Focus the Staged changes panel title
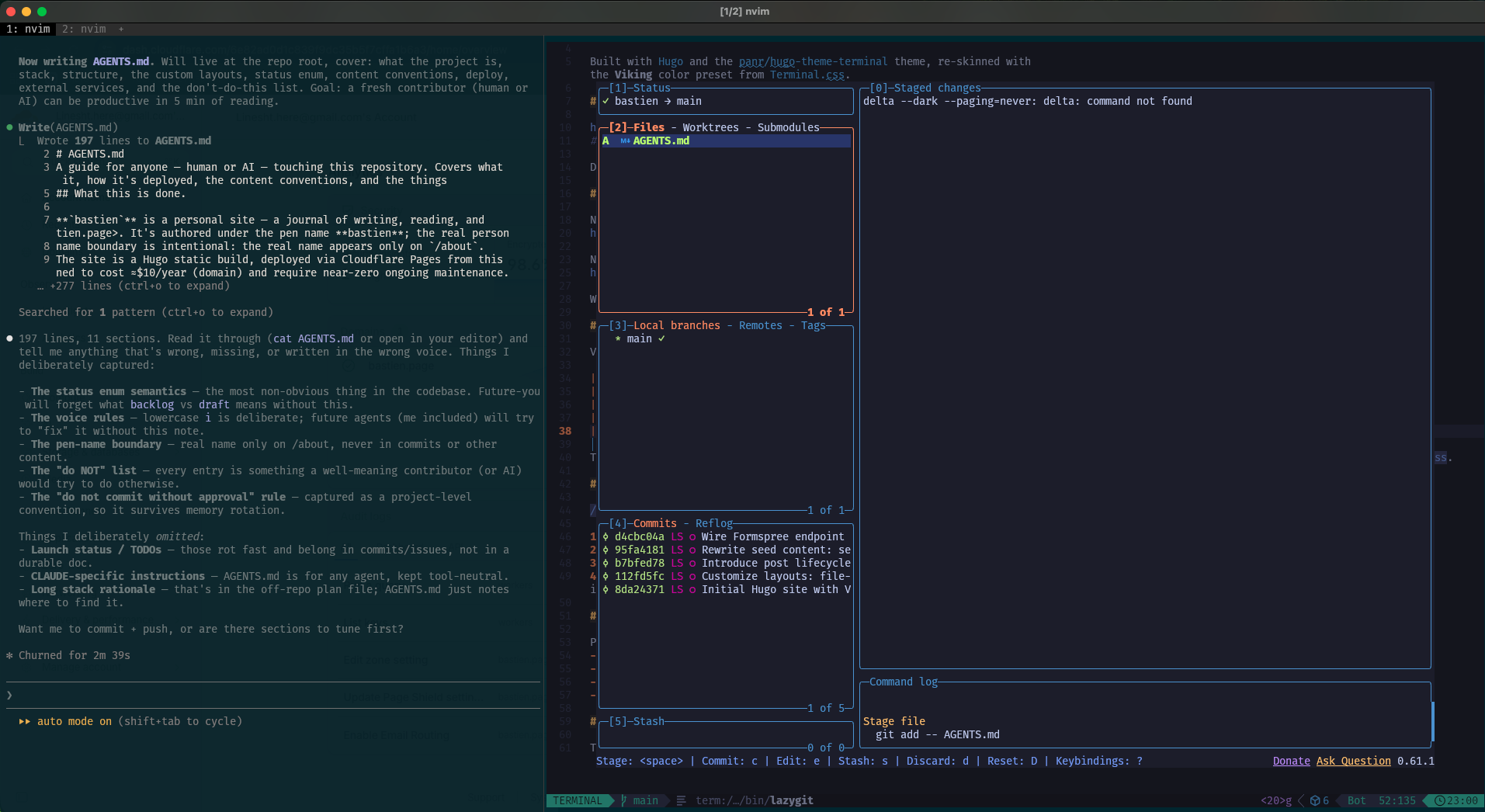Viewport: 1485px width, 812px height. pos(925,88)
